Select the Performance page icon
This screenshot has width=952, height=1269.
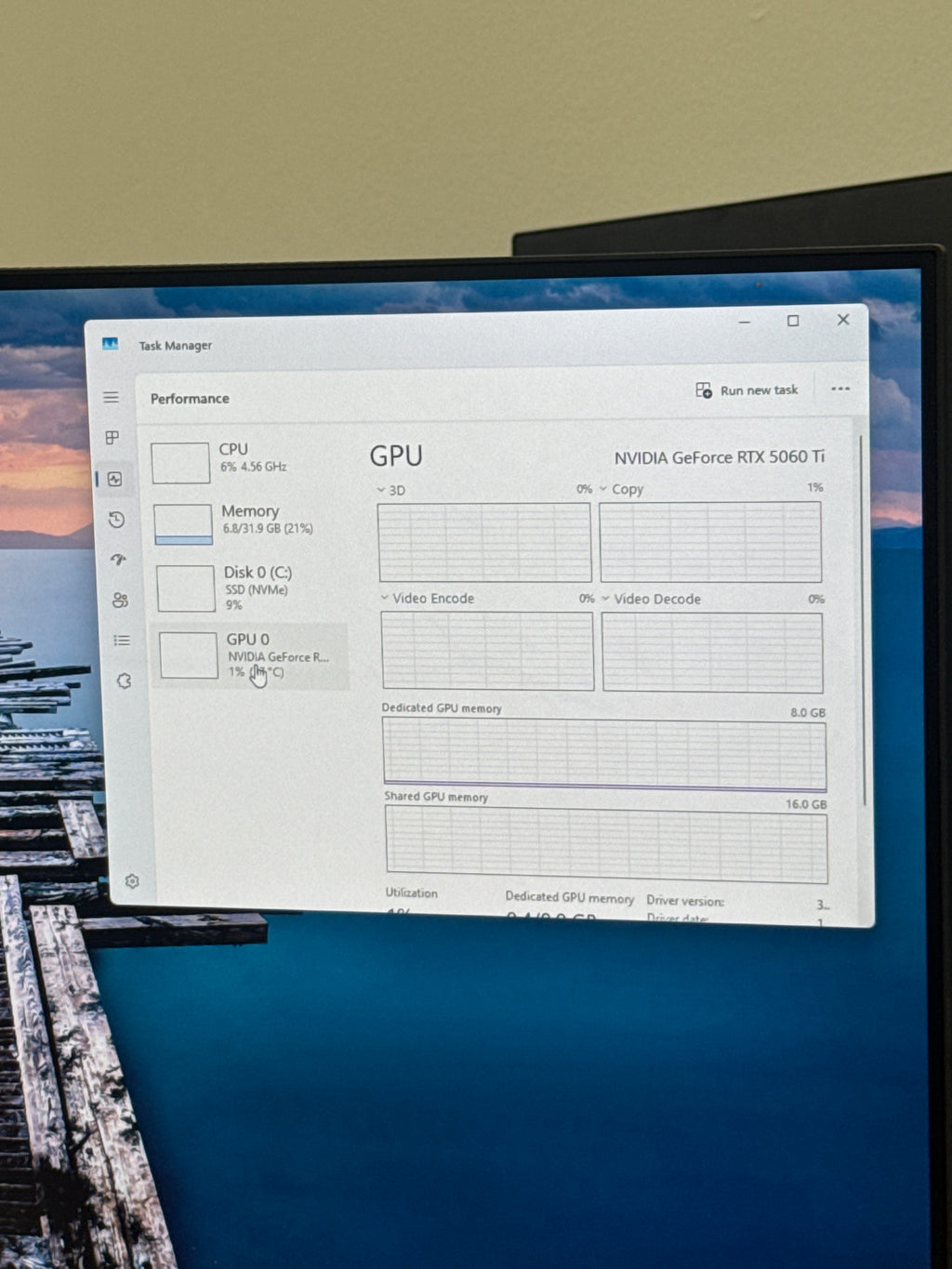114,479
